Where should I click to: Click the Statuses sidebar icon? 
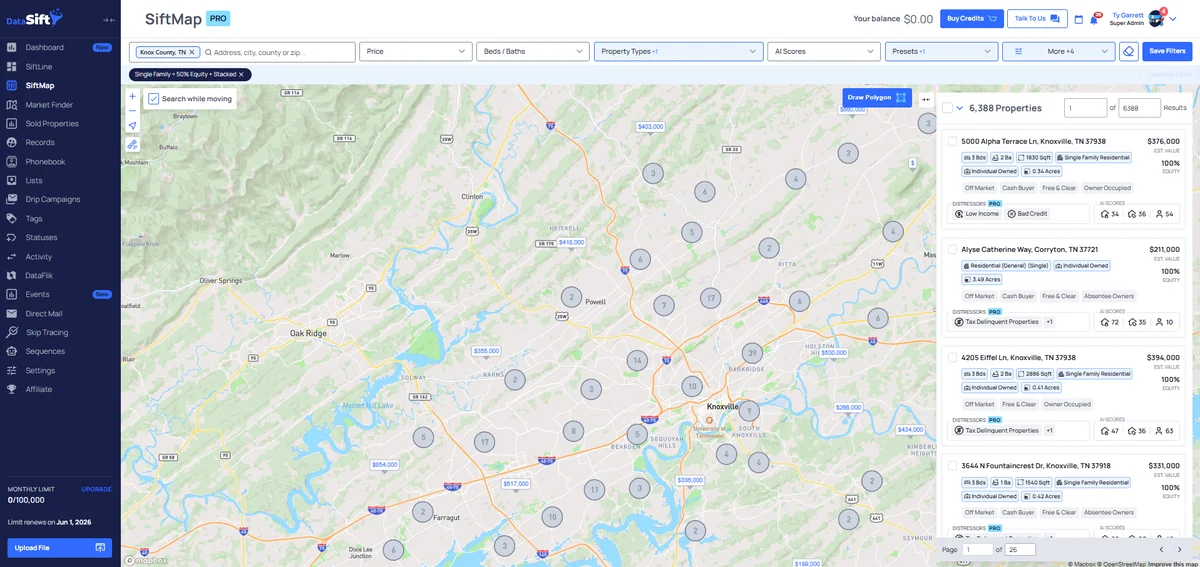point(12,237)
